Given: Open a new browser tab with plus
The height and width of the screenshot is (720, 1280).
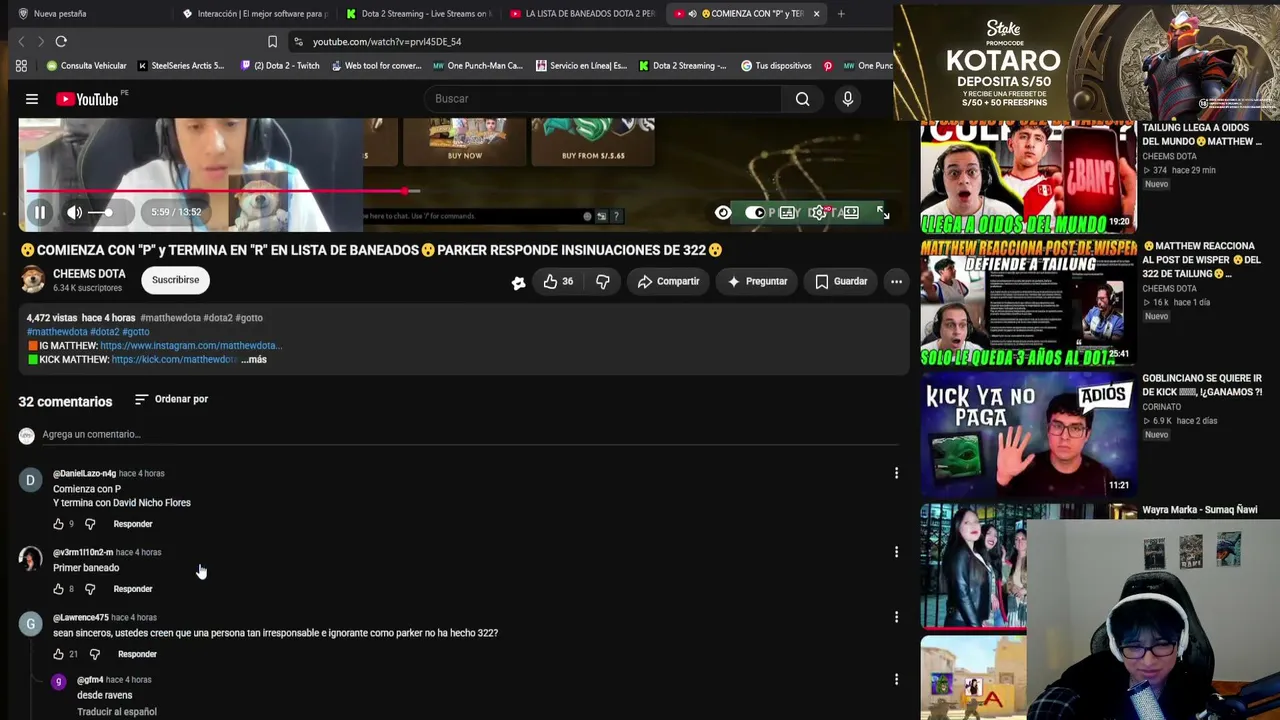Looking at the screenshot, I should click(x=841, y=14).
